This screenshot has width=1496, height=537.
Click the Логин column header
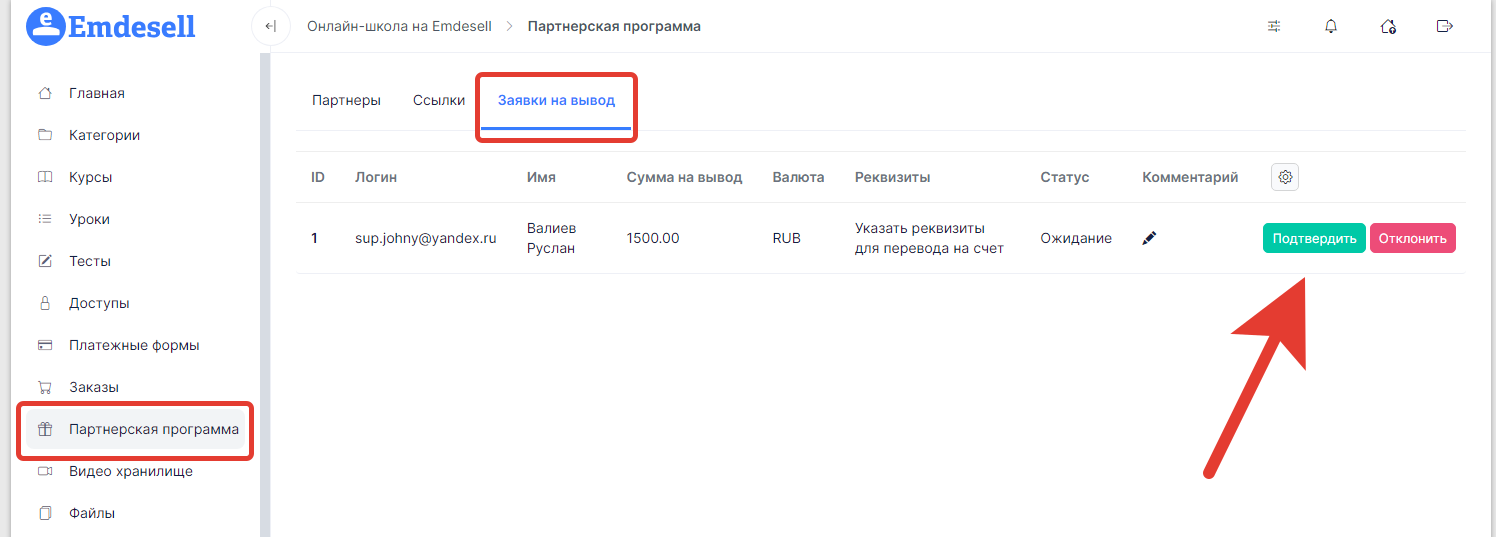376,177
